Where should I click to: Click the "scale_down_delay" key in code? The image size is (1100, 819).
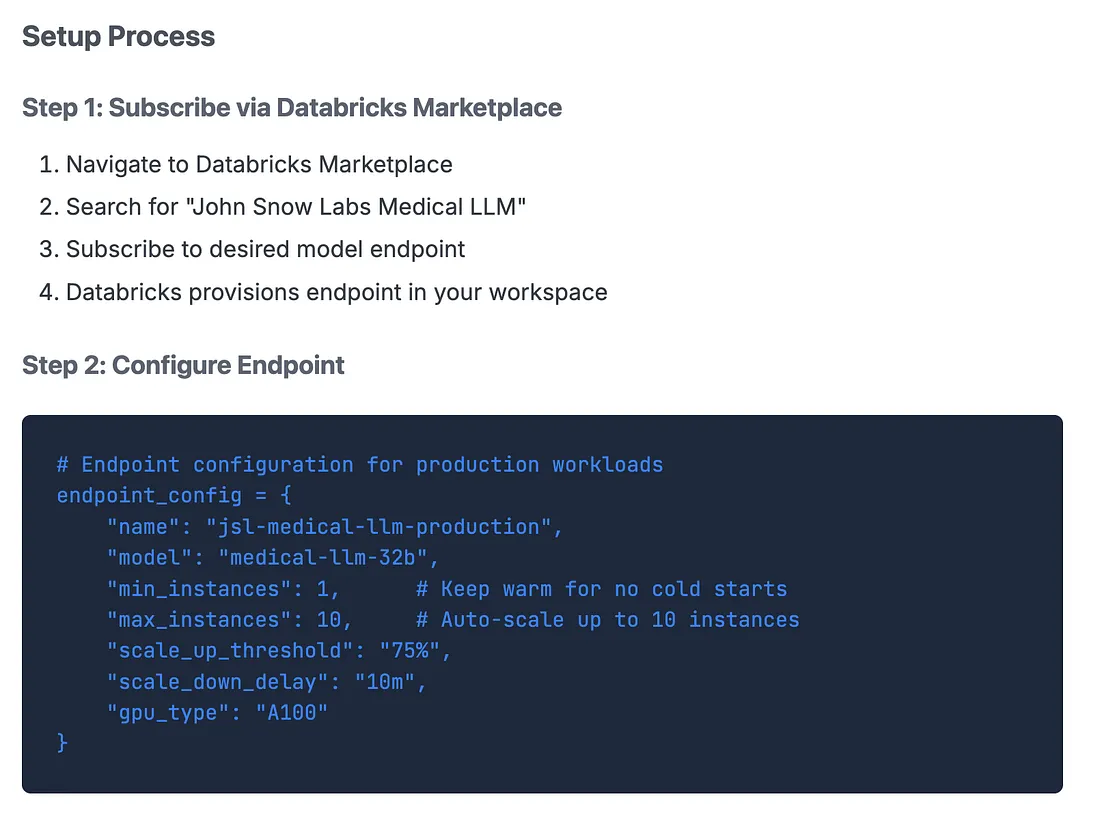pos(216,682)
